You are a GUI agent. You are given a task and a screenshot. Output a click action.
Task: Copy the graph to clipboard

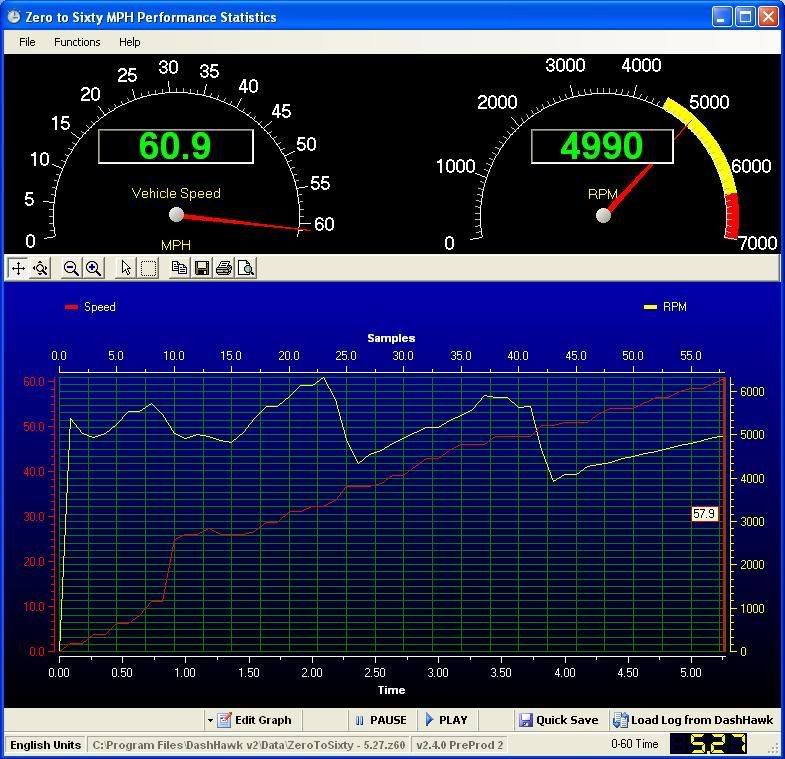coord(179,268)
